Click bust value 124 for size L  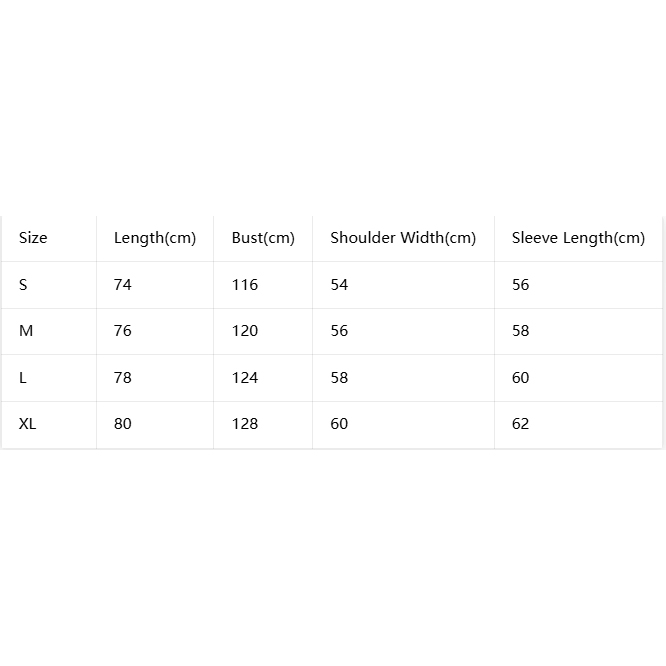tap(245, 378)
